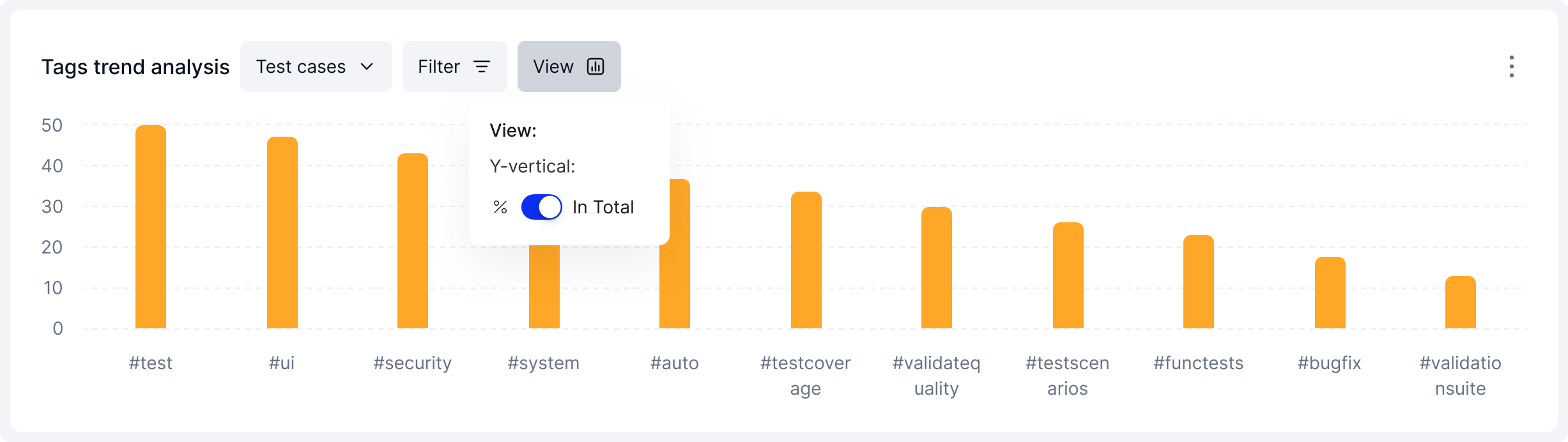The width and height of the screenshot is (1568, 442).
Task: Click the Filter lines icon
Action: tap(482, 66)
